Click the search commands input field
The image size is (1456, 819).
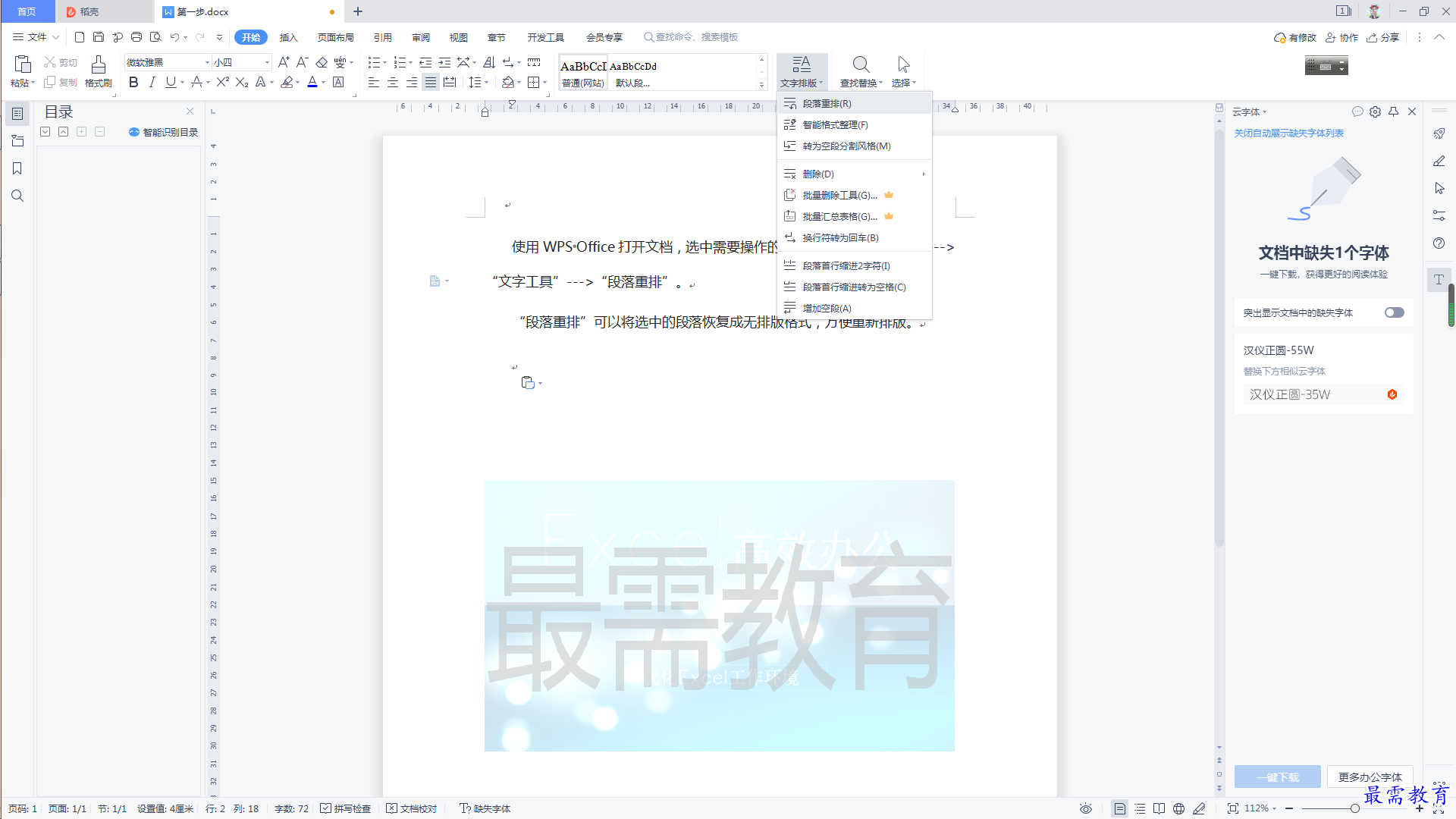click(x=692, y=37)
